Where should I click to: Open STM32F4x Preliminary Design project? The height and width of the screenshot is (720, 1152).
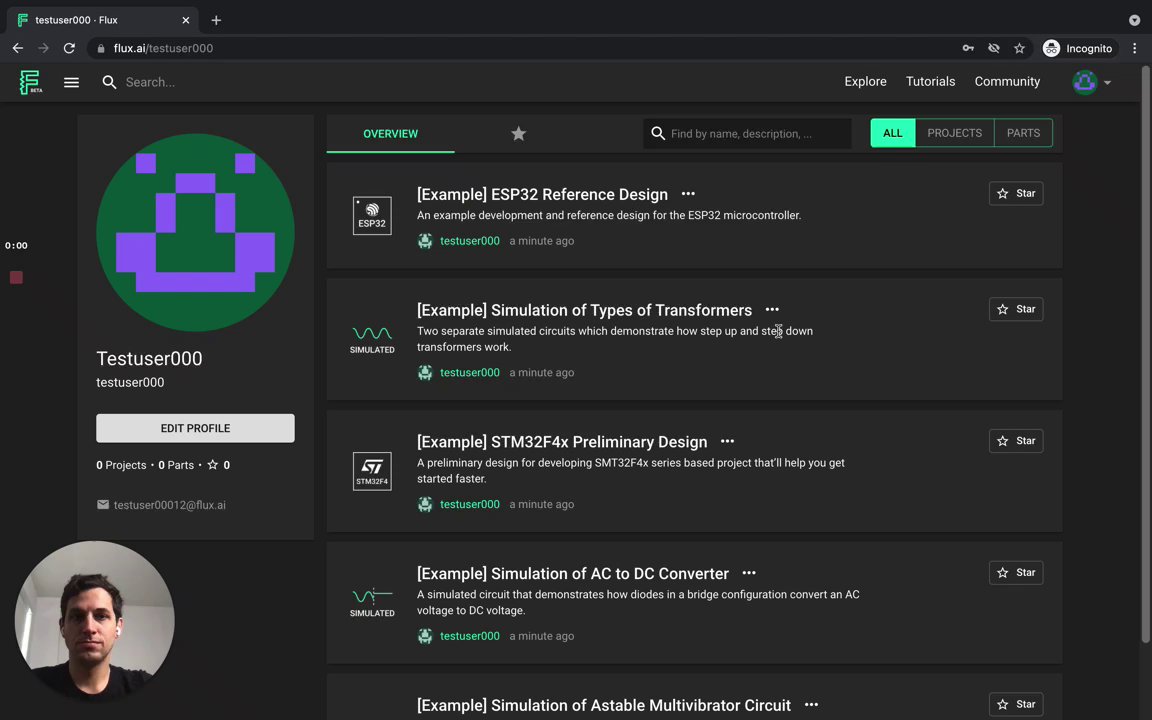pyautogui.click(x=562, y=442)
